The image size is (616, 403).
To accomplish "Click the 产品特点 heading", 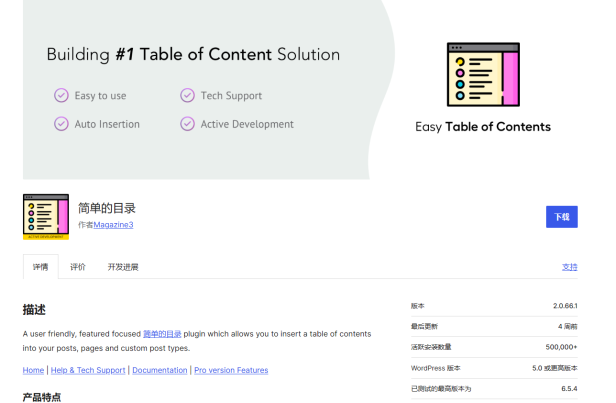I will (42, 397).
